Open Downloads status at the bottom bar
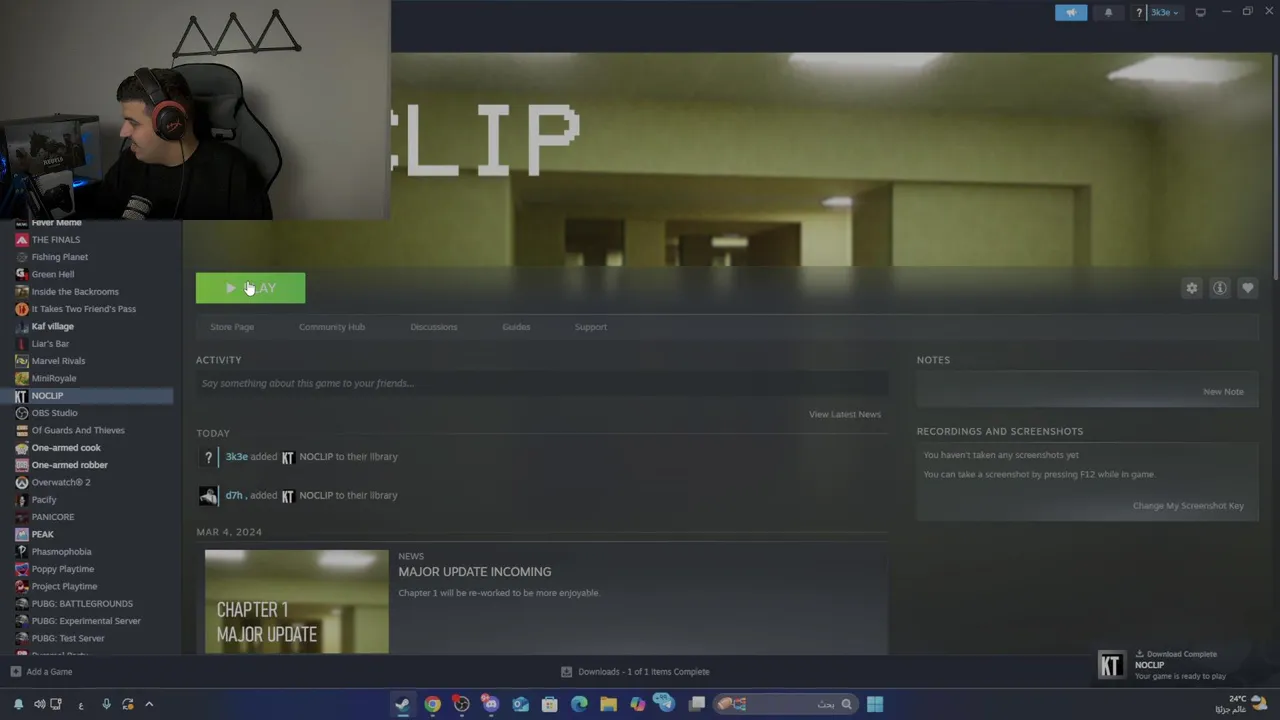This screenshot has height=720, width=1280. (x=635, y=672)
